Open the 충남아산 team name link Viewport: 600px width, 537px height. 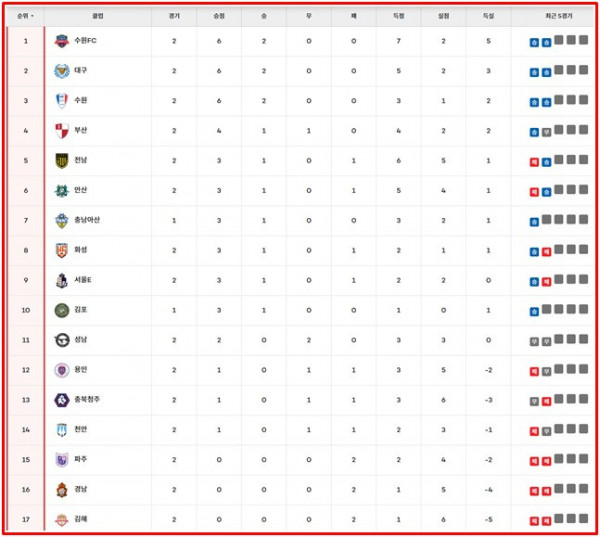tap(87, 220)
